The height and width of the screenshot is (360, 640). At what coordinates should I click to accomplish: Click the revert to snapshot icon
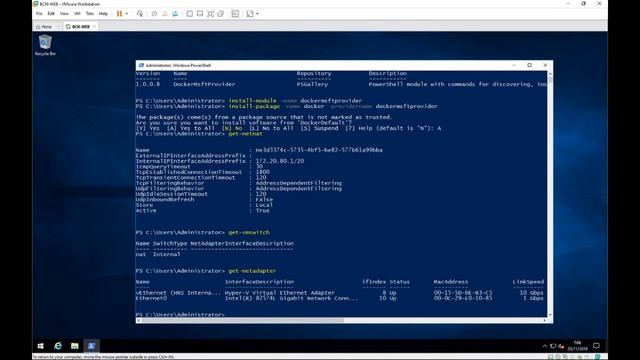[x=165, y=13]
